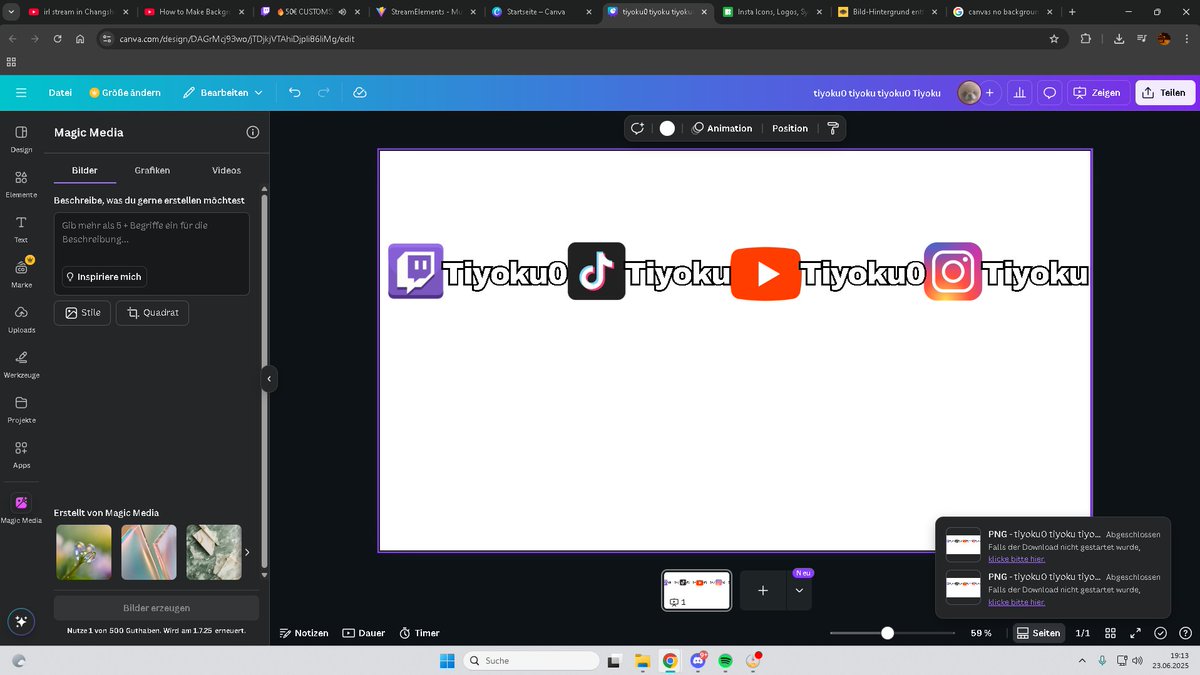The height and width of the screenshot is (675, 1200).
Task: Click the klicke bitte hier download link
Action: point(1017,559)
